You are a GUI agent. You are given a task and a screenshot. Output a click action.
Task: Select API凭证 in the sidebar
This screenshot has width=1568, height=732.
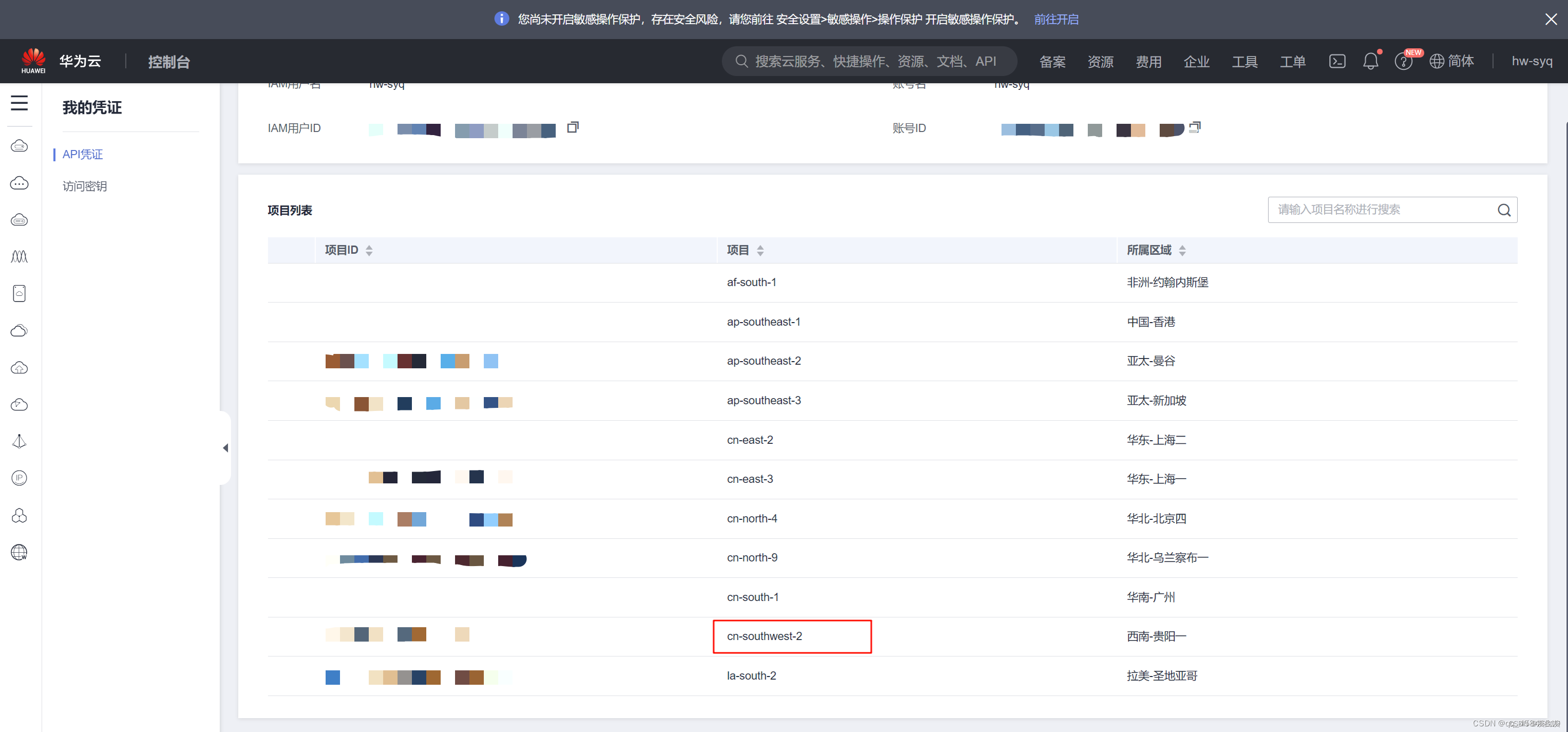(83, 155)
